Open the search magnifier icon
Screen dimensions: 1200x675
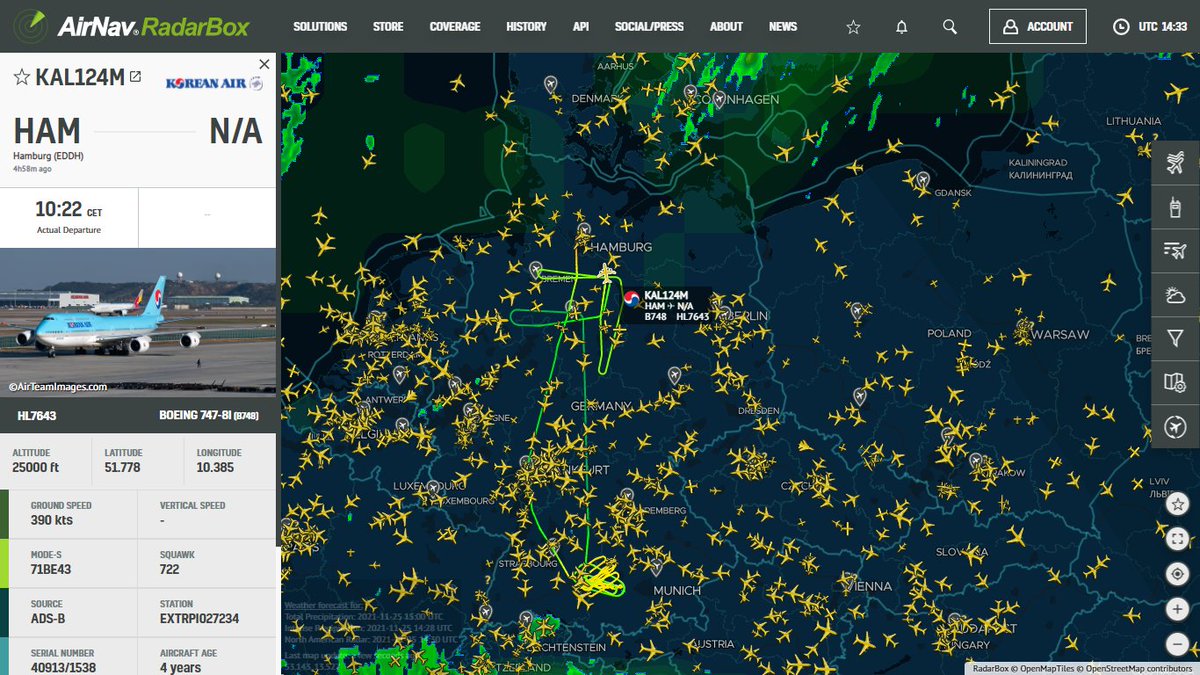pos(950,27)
